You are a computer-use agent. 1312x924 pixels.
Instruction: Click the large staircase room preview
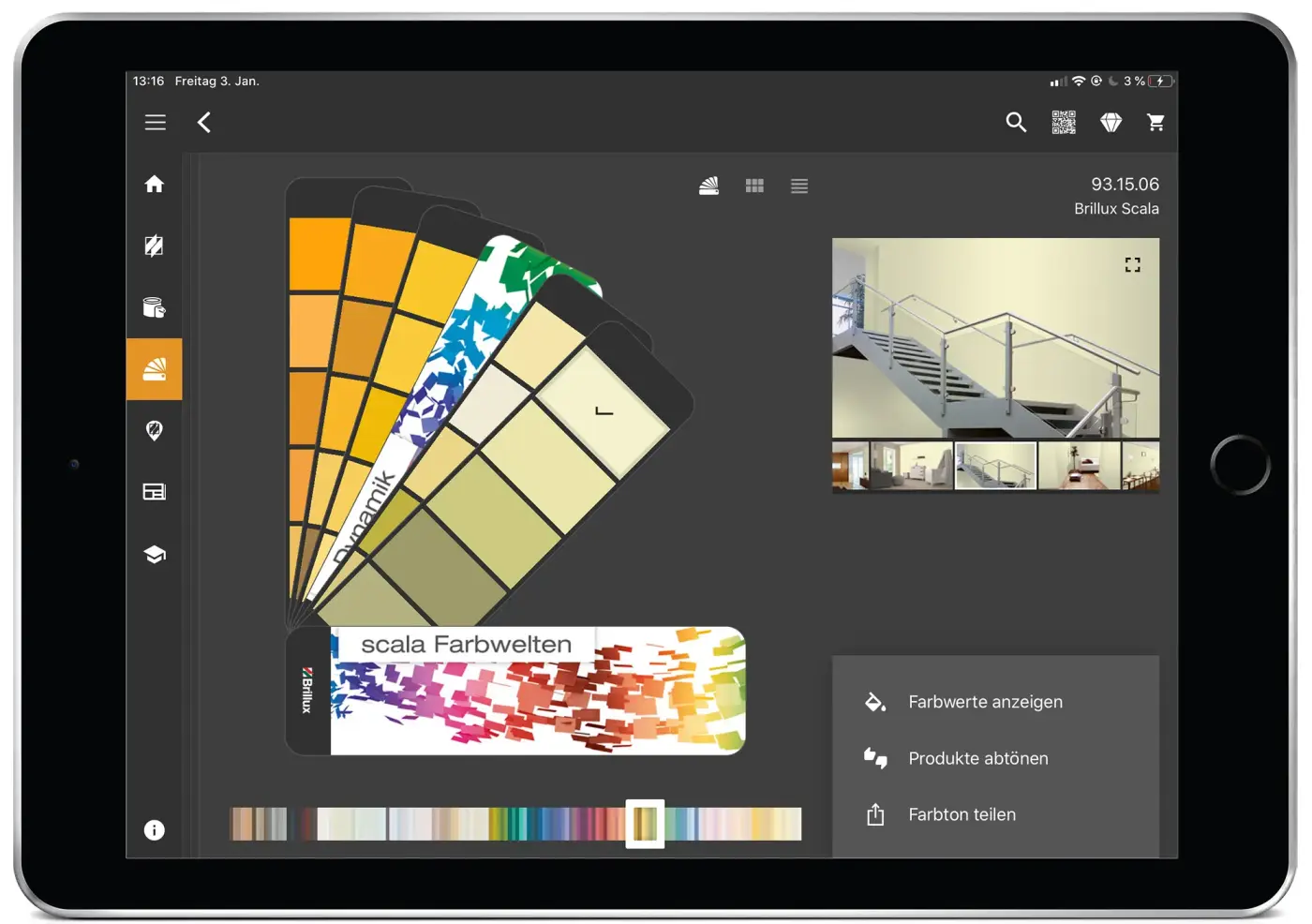[995, 338]
